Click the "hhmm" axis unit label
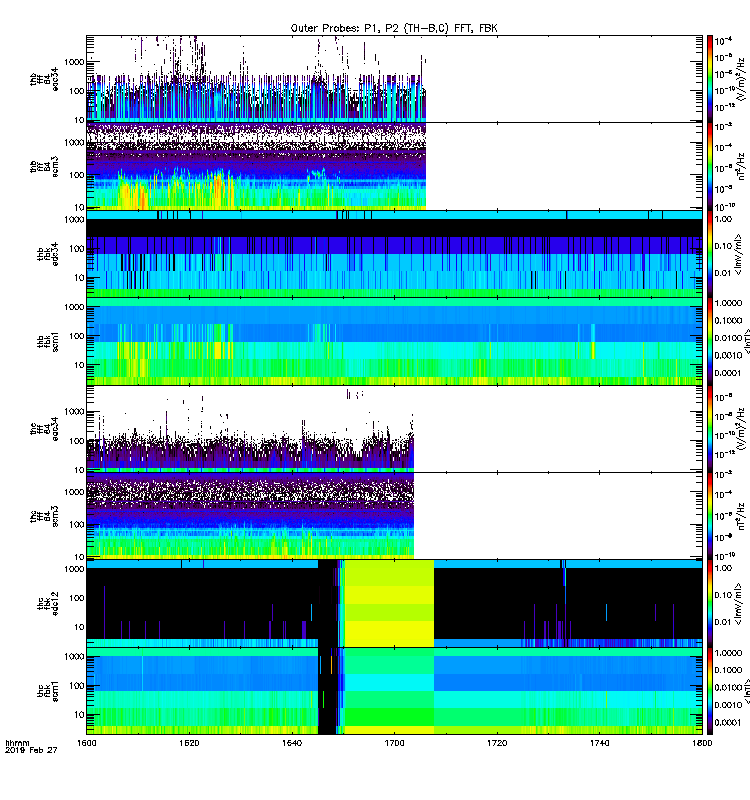Screen dimensions: 750x800 [x=17, y=743]
